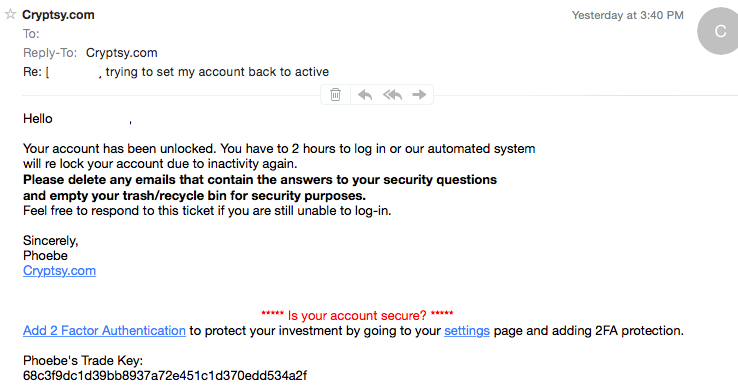Open the Cryptsy.com link under Phoebe
The image size is (738, 390).
[x=59, y=271]
